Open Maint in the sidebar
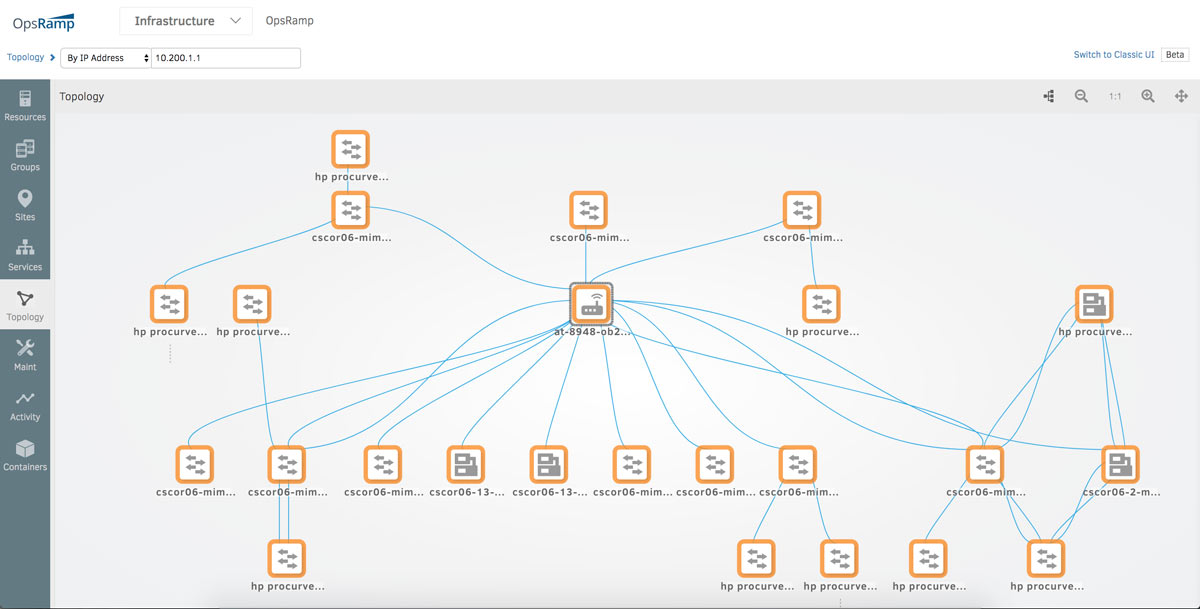The width and height of the screenshot is (1200, 609). (x=25, y=355)
